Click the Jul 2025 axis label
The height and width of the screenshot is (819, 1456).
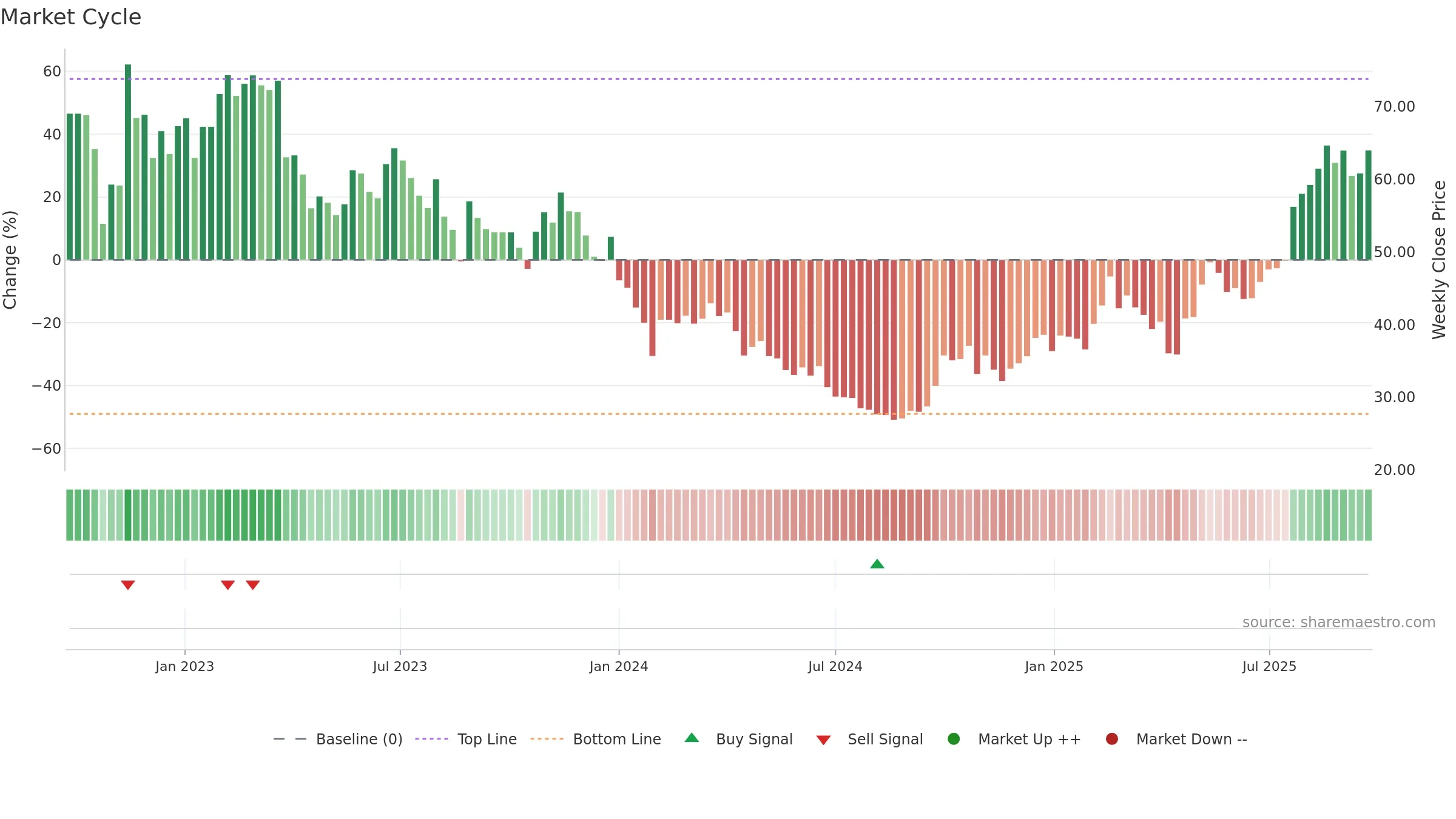coord(1269,667)
